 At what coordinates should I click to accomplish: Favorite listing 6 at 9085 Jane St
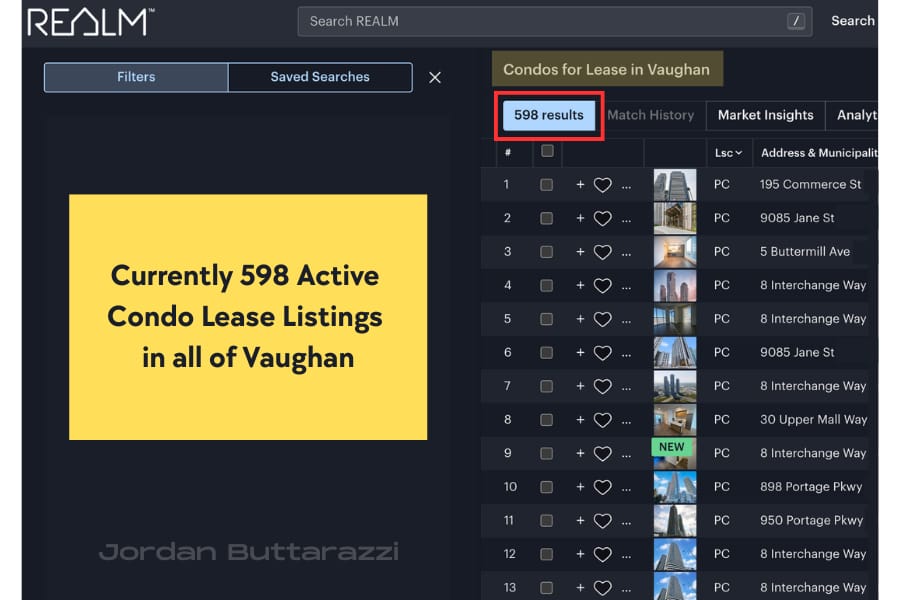click(602, 353)
